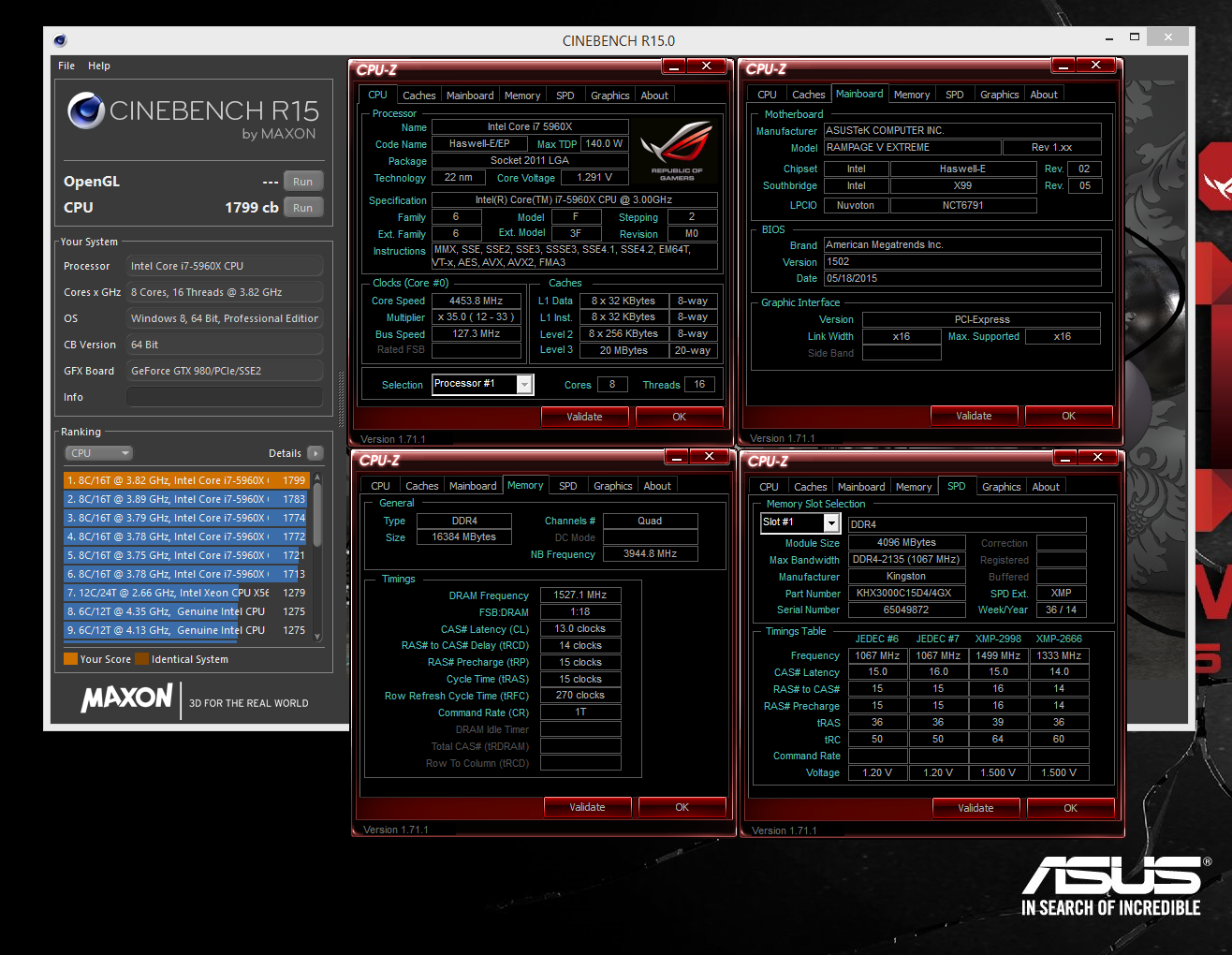Select Graphics tab in Mainboard window
1232x955 pixels.
pos(1000,95)
